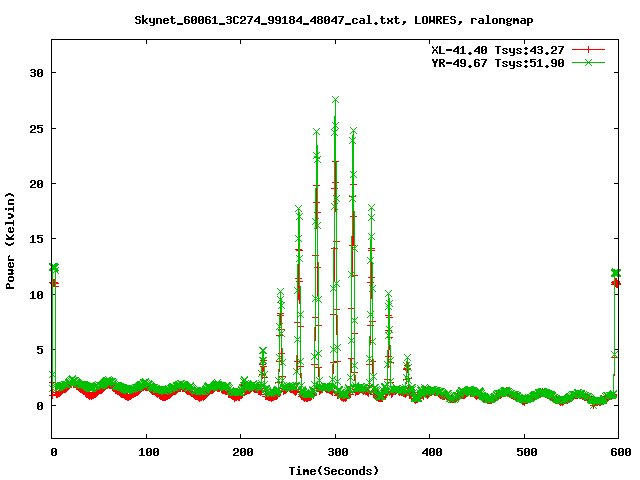The image size is (640, 480).
Task: Click the green YR legend line sample
Action: point(588,62)
